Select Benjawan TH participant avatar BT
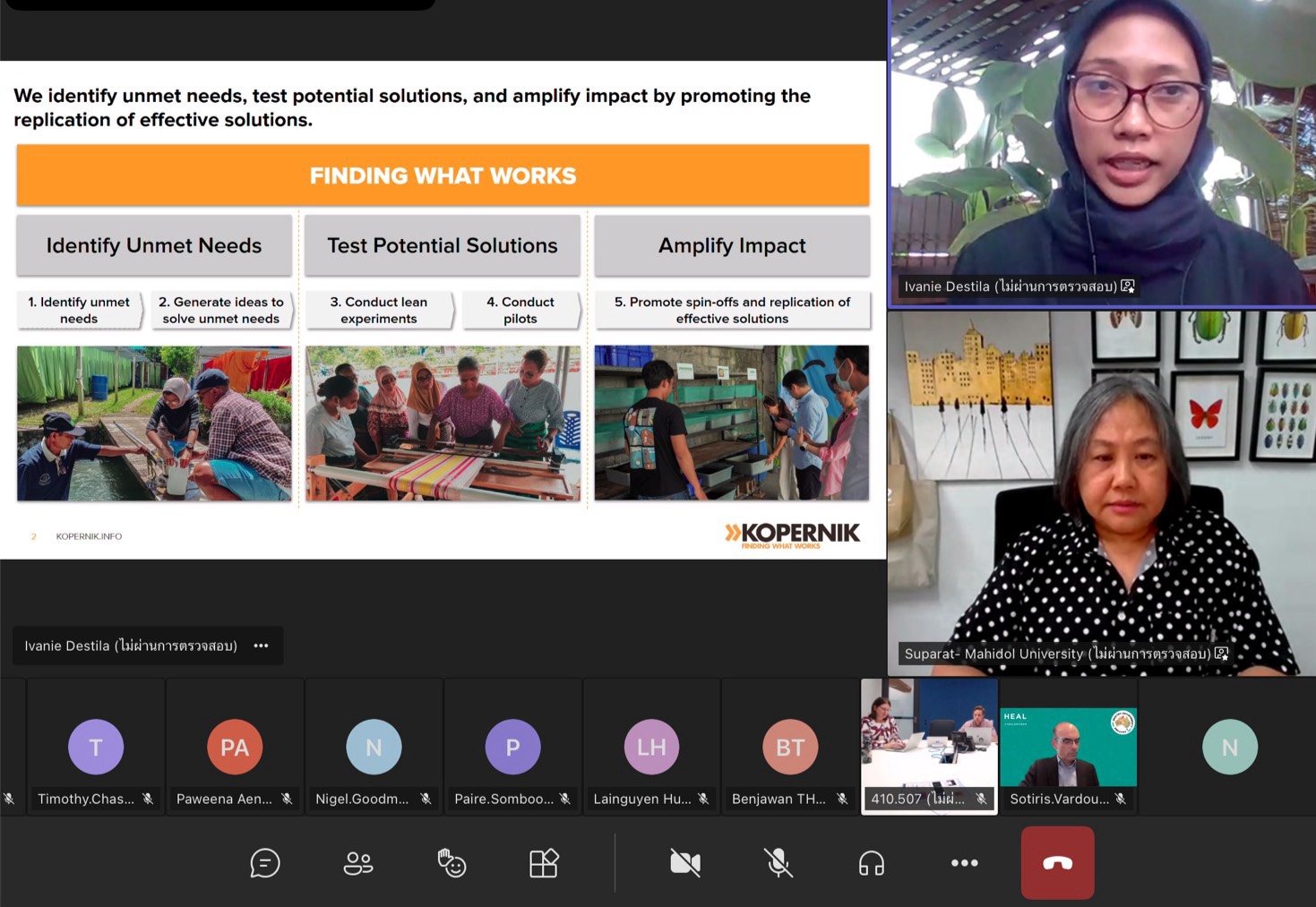 tap(790, 747)
